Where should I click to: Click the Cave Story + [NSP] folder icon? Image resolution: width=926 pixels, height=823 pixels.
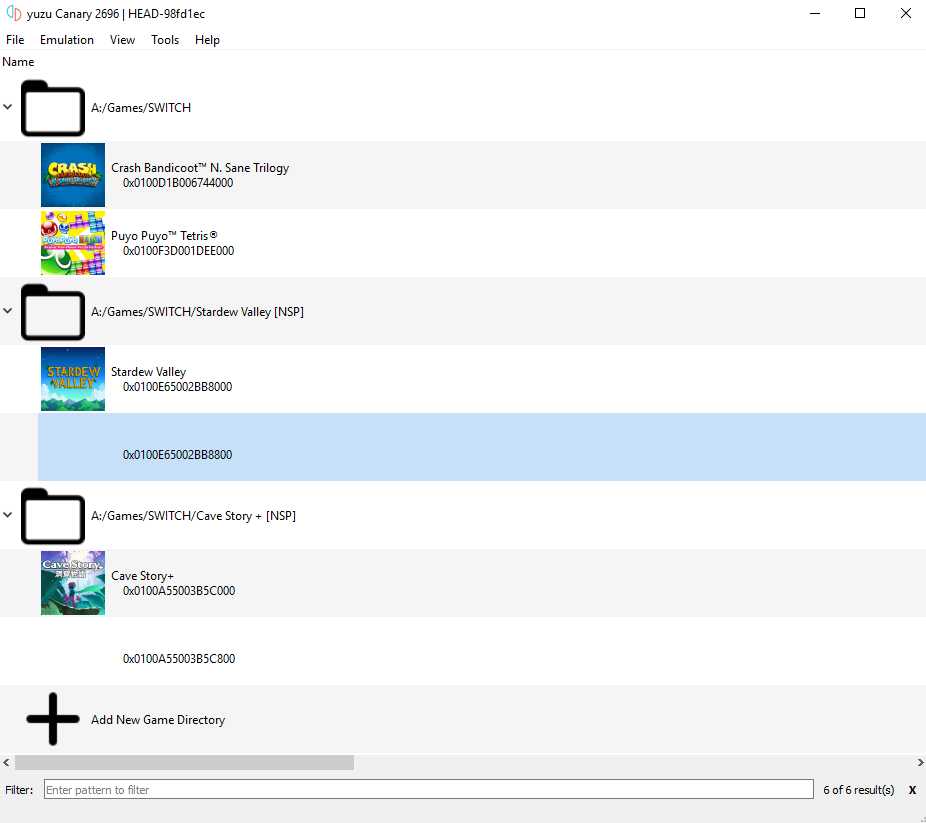[53, 516]
